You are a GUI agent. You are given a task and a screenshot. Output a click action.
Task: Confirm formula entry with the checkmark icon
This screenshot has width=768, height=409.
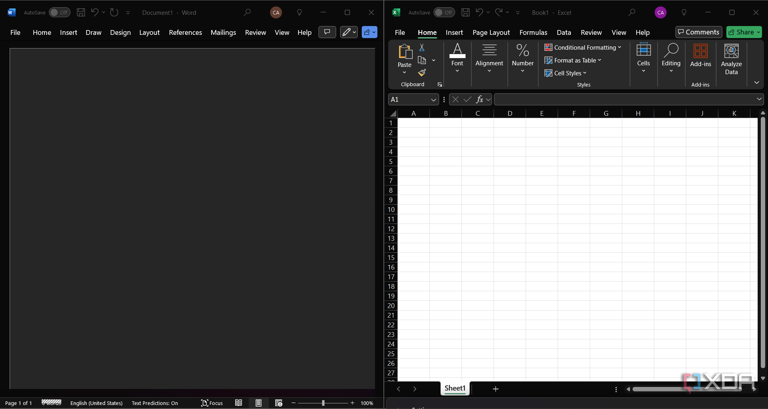click(x=467, y=99)
